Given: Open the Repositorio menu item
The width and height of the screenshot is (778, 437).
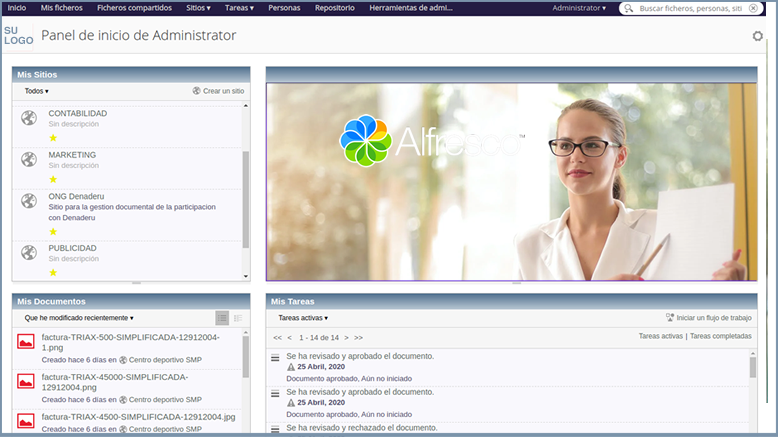Looking at the screenshot, I should click(335, 8).
